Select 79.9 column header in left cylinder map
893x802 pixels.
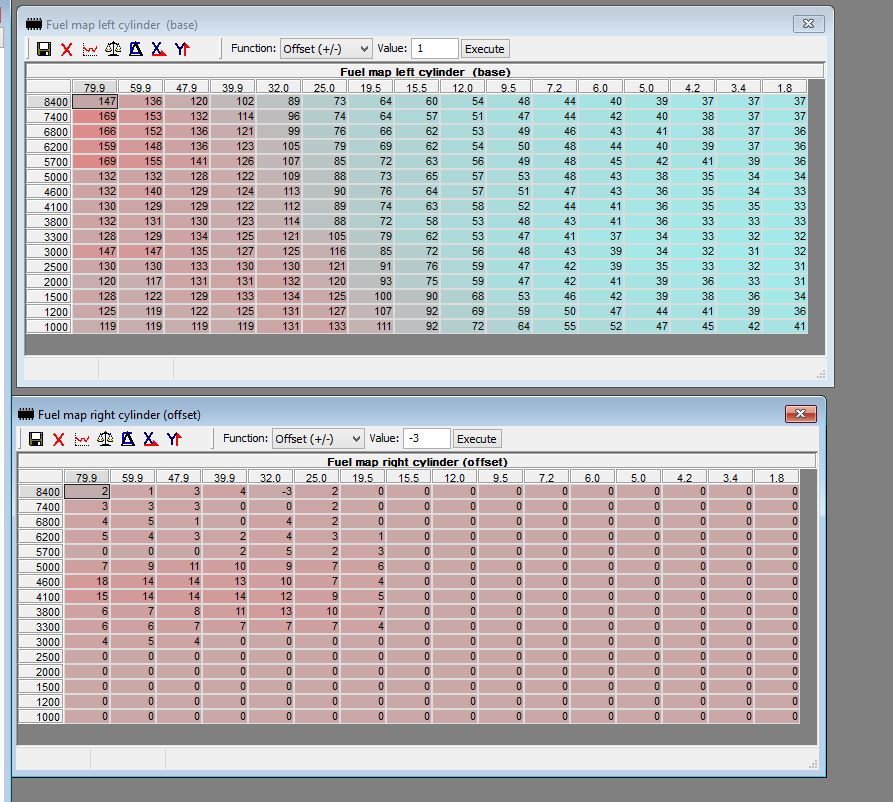(x=95, y=87)
